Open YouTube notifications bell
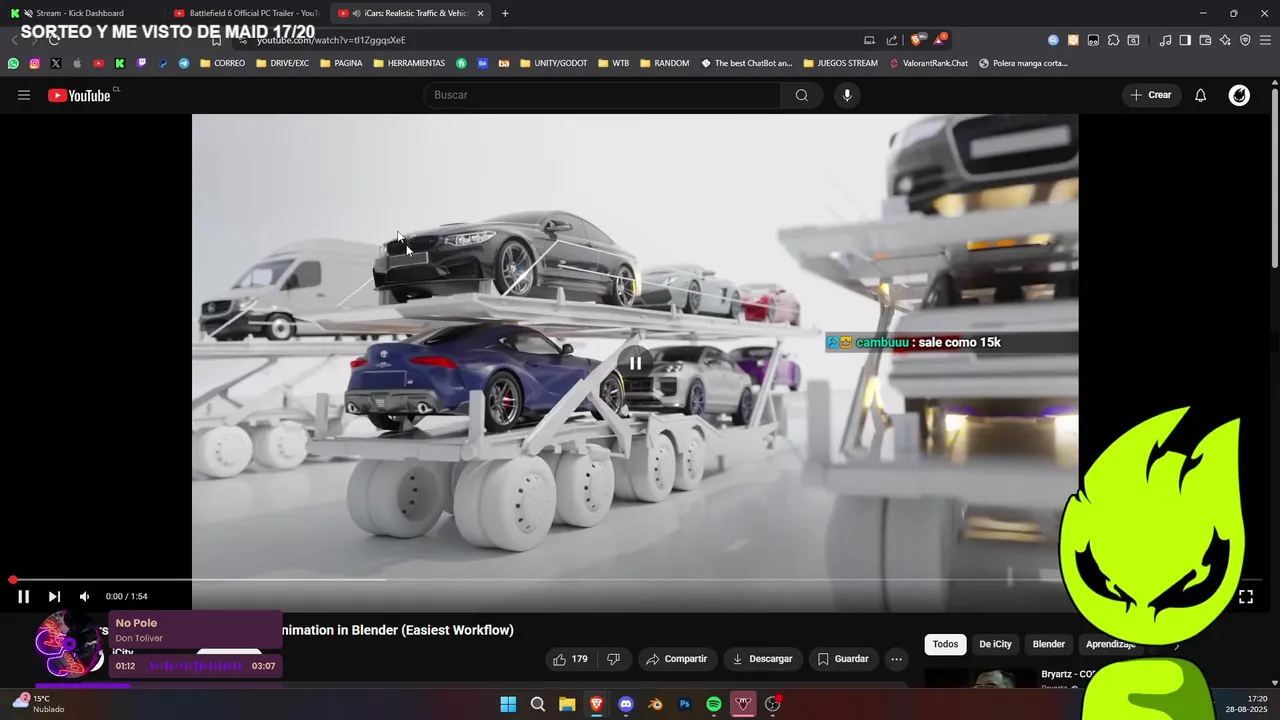Screen dimensions: 1280x720 (x=1201, y=95)
